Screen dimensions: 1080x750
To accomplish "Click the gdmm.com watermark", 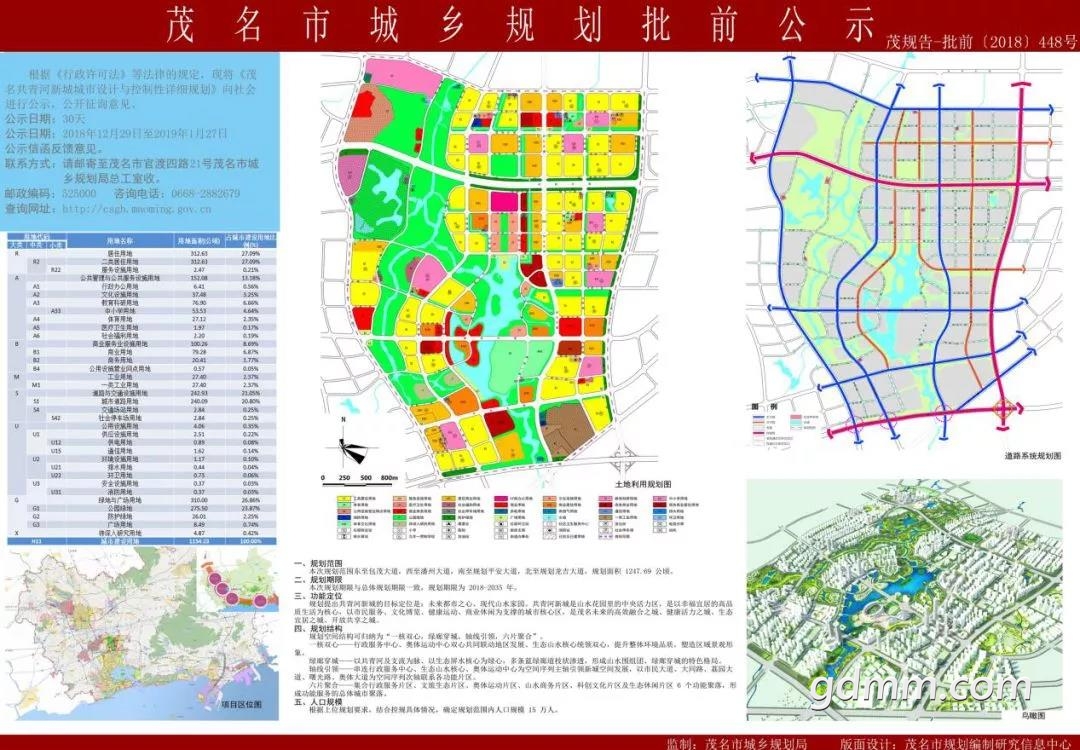I will [x=920, y=686].
